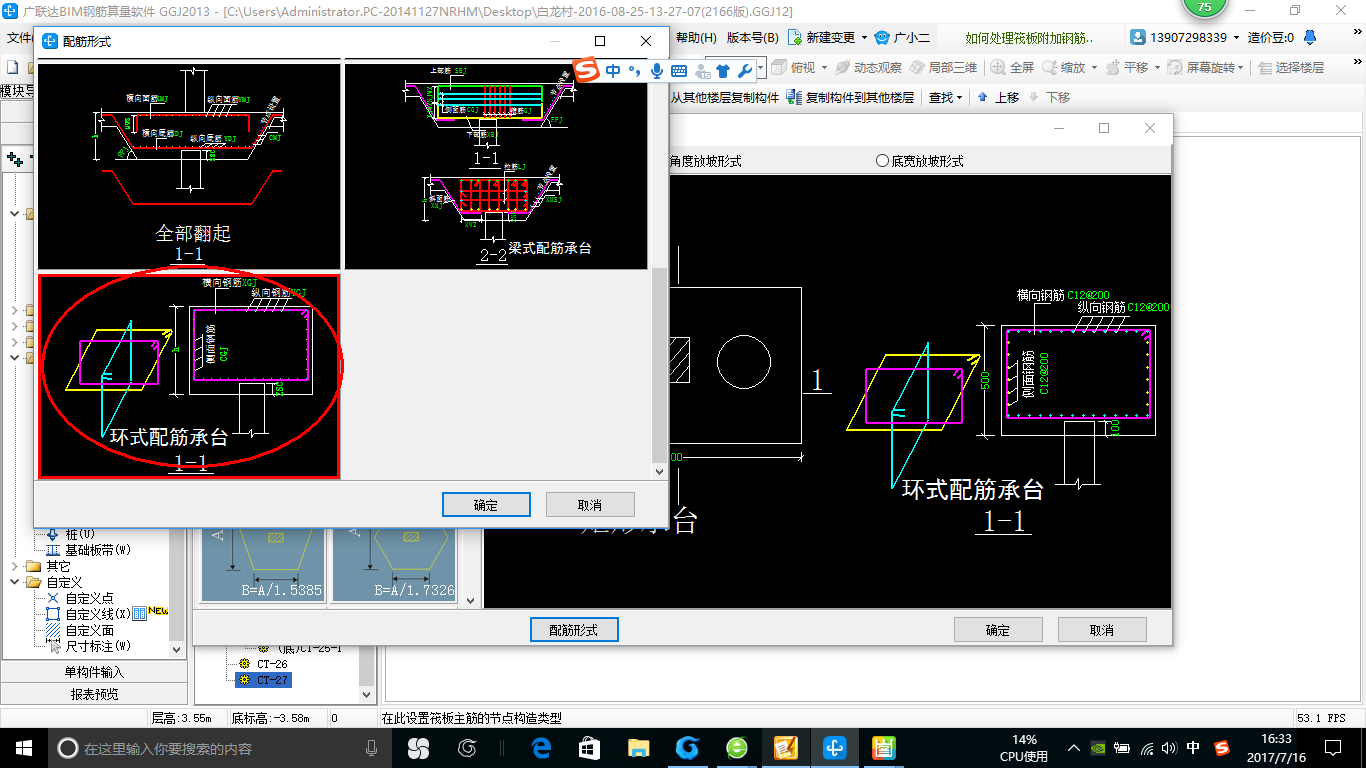Click 选择楼层 in toolbar

(x=1291, y=68)
